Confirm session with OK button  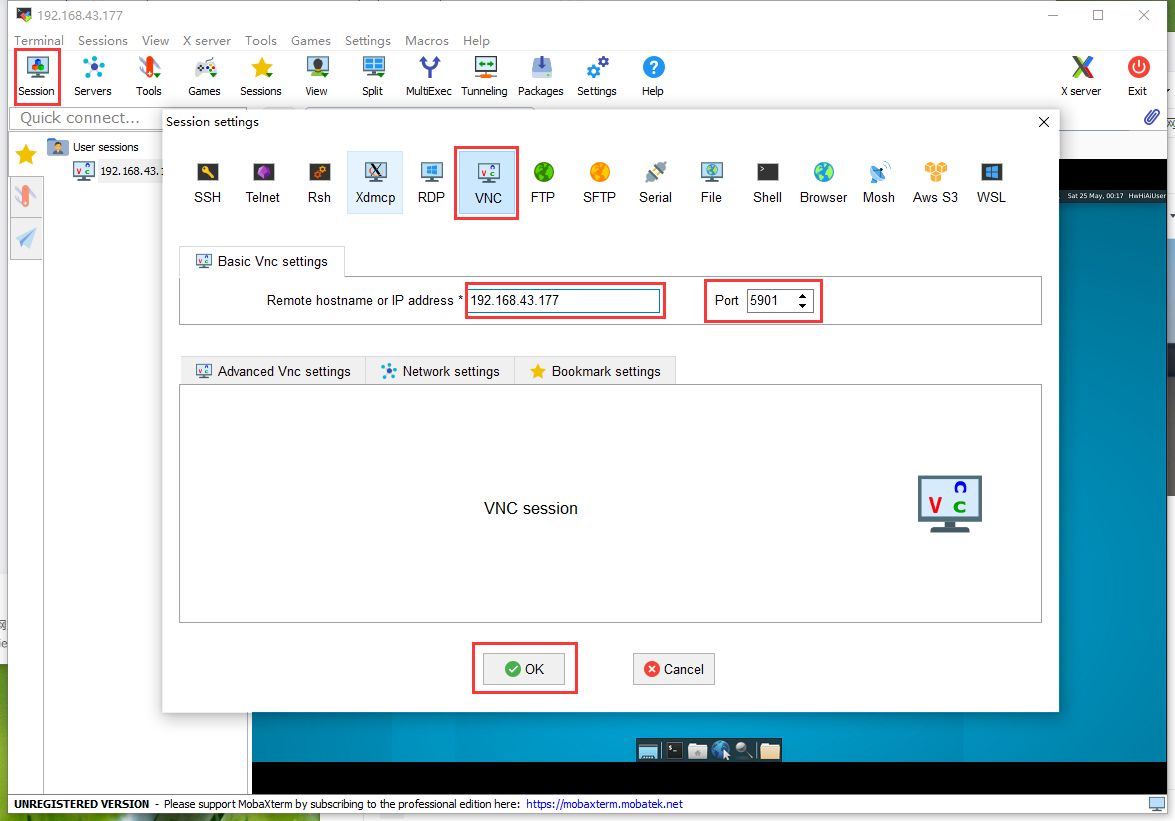(524, 669)
